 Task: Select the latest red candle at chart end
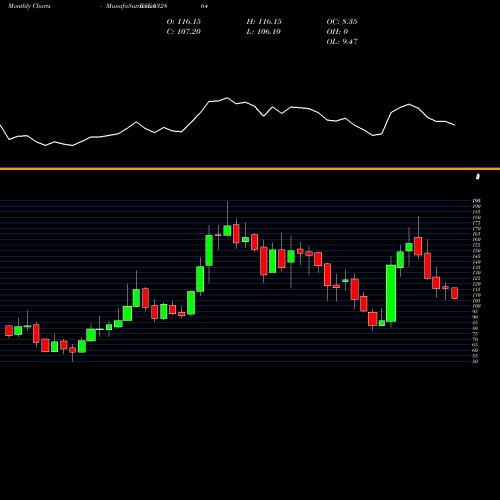[454, 293]
